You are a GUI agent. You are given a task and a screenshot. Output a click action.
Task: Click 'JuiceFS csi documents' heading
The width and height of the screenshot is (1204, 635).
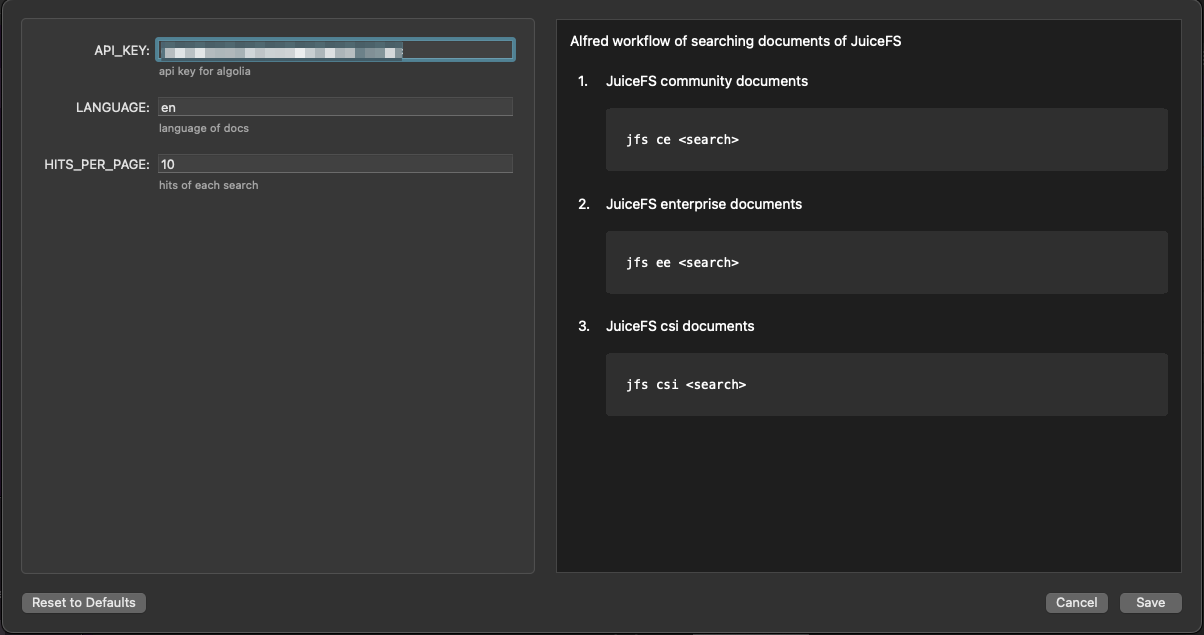[x=681, y=326]
